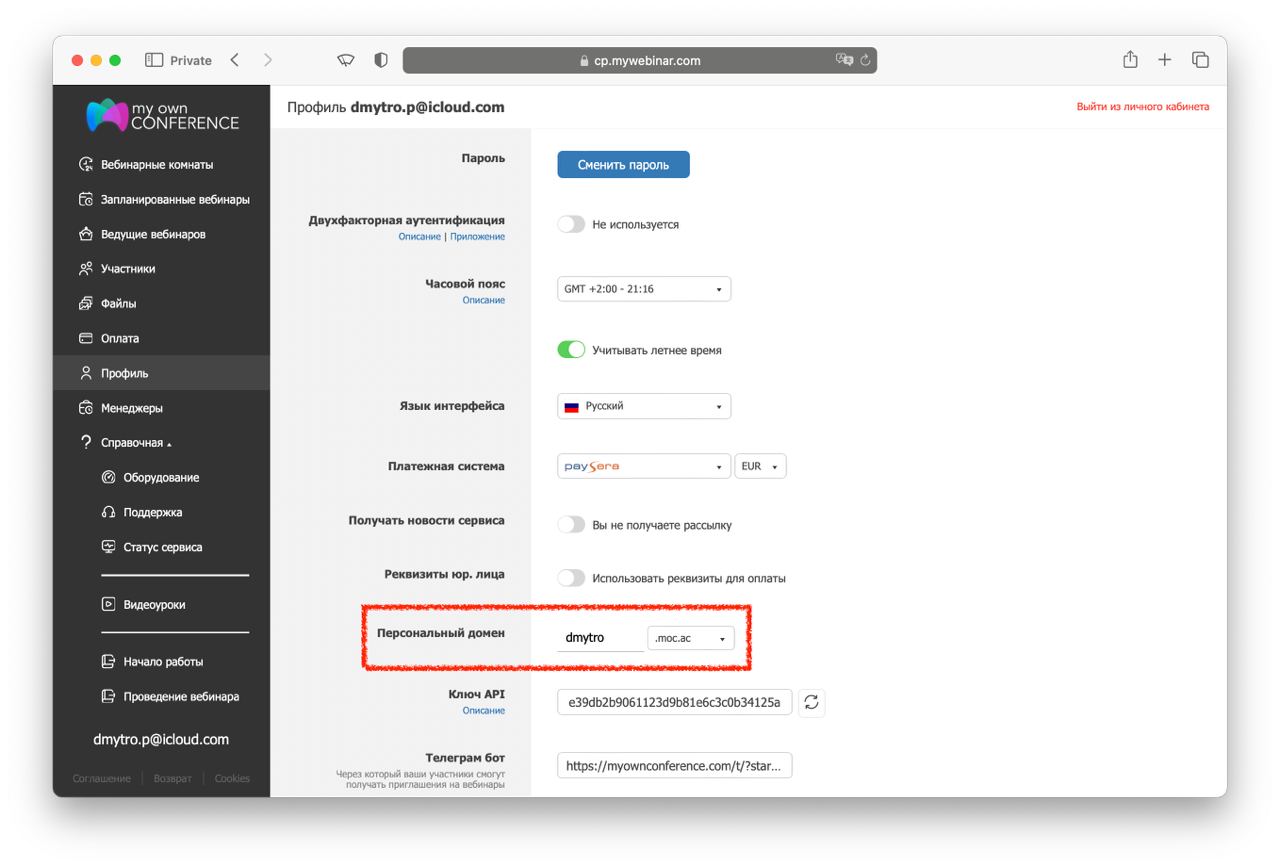Click the translate icon in address bar
The width and height of the screenshot is (1280, 867).
point(844,60)
